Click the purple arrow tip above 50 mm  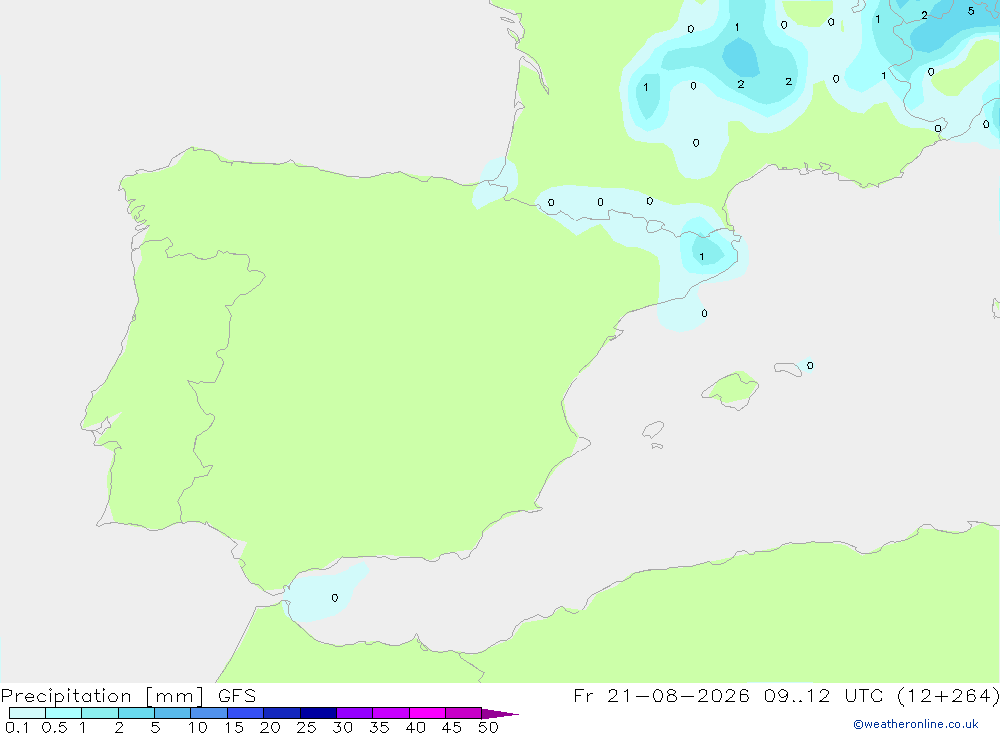499,713
